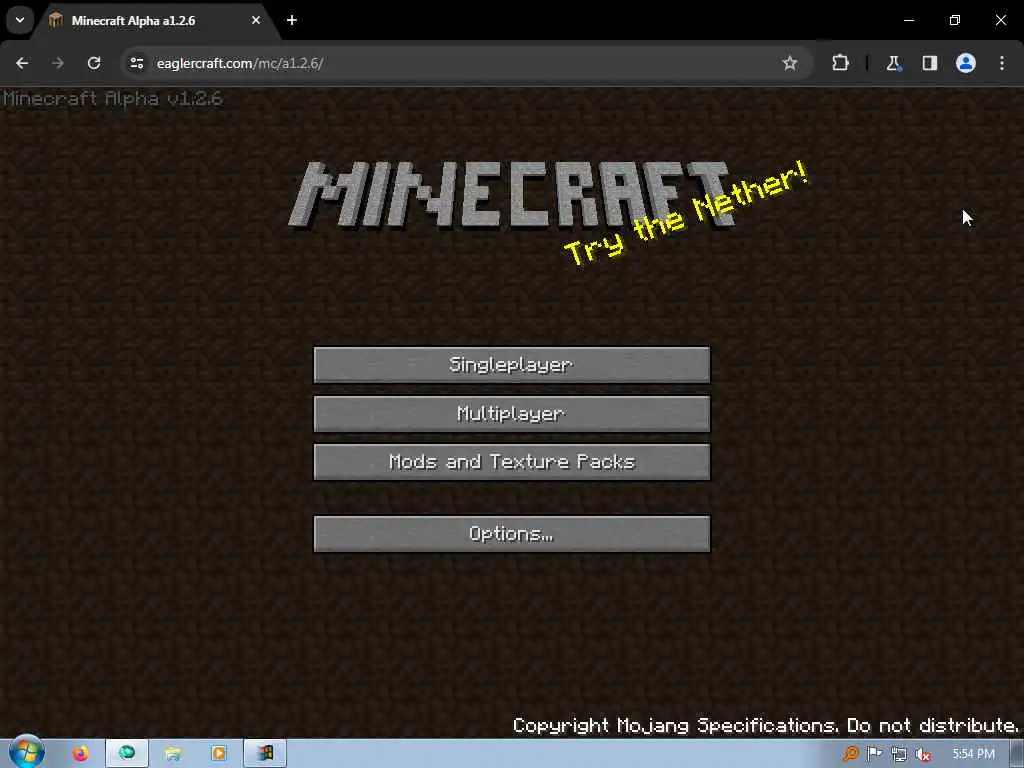Toggle the browser side panel
Viewport: 1024px width, 768px height.
click(930, 63)
